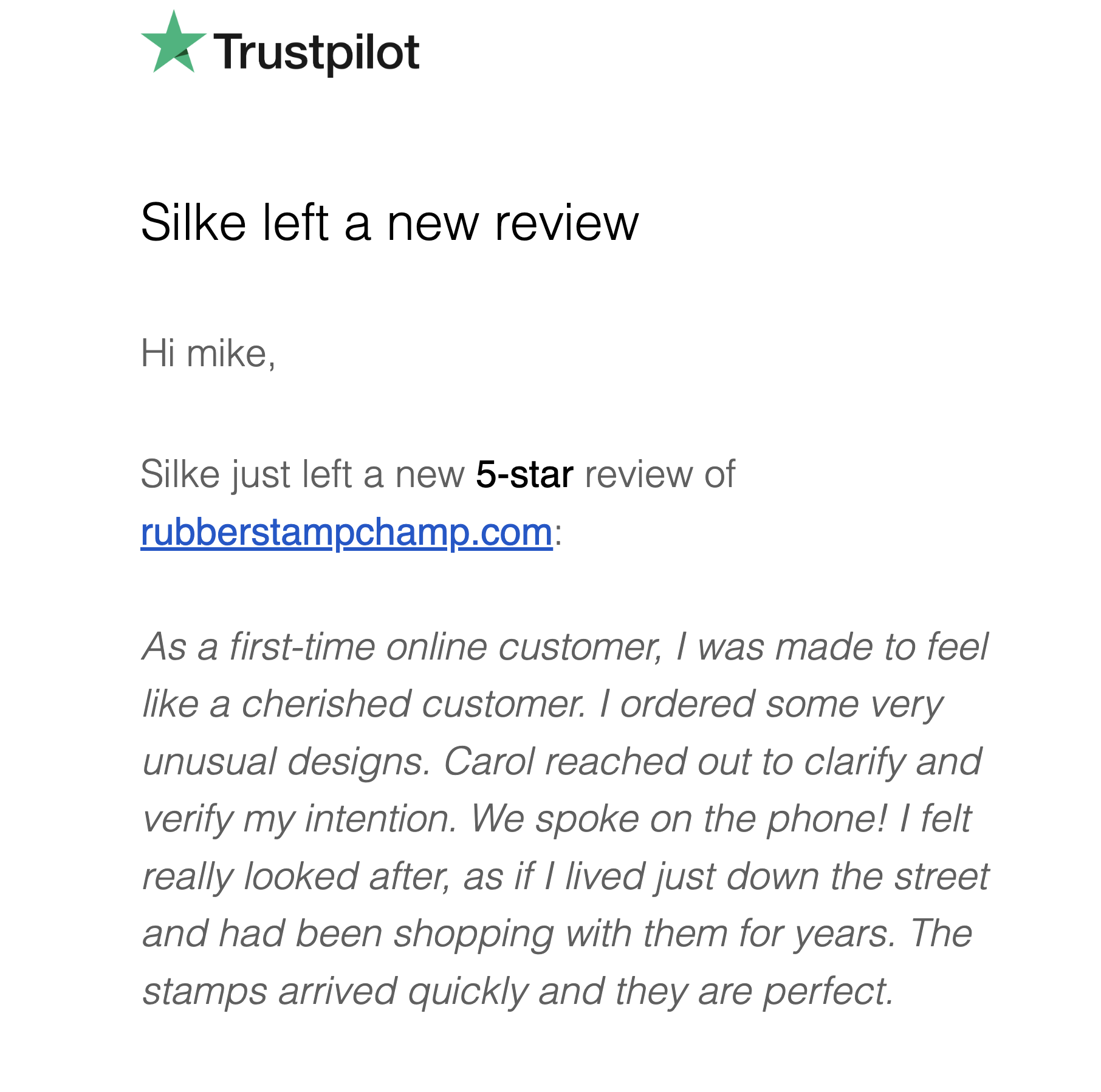Screen dimensions: 1101x1092
Task: Click 'Silke just left a new' text
Action: pyautogui.click(x=303, y=474)
